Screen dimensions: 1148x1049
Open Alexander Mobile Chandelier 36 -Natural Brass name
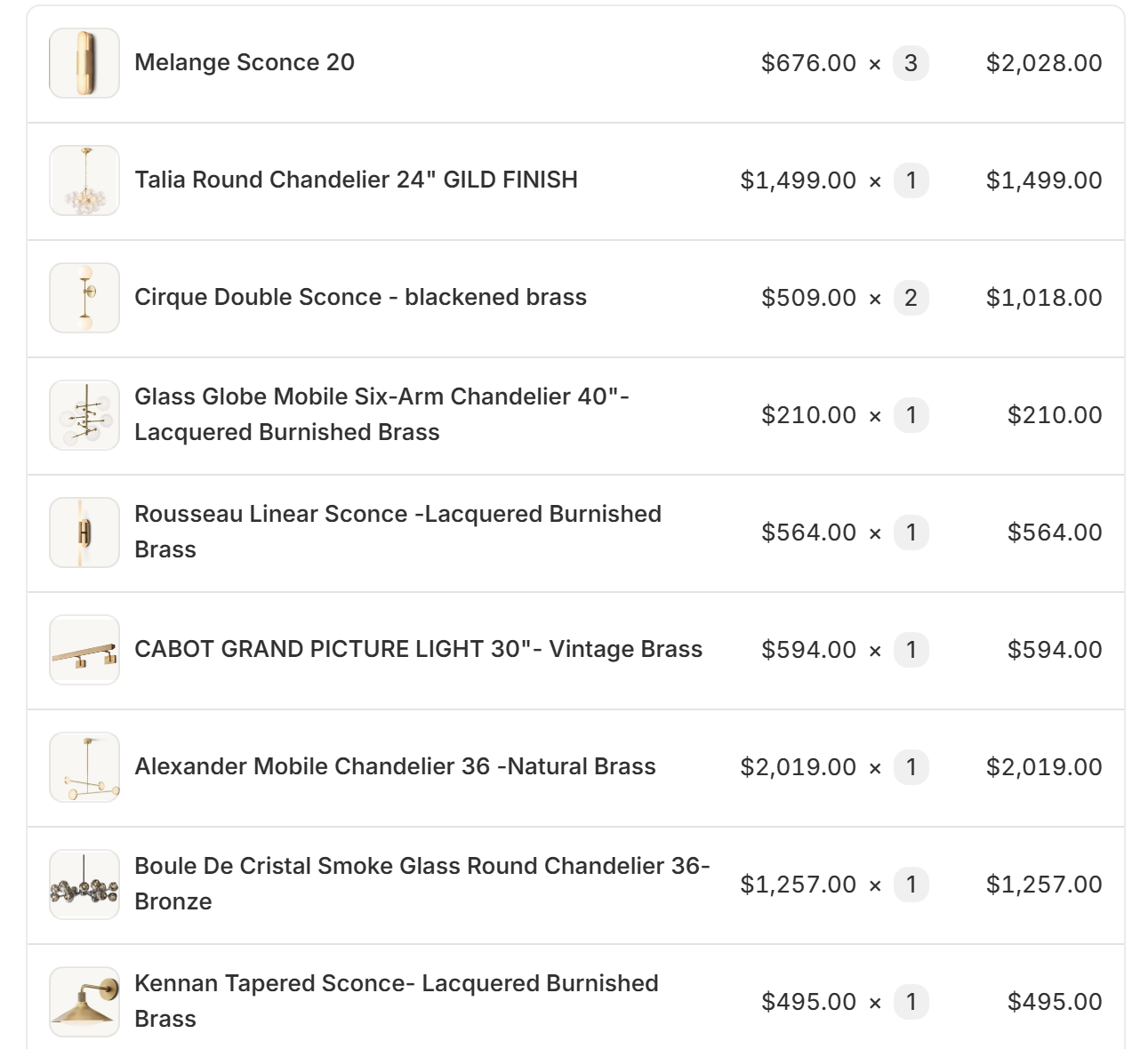click(x=395, y=766)
